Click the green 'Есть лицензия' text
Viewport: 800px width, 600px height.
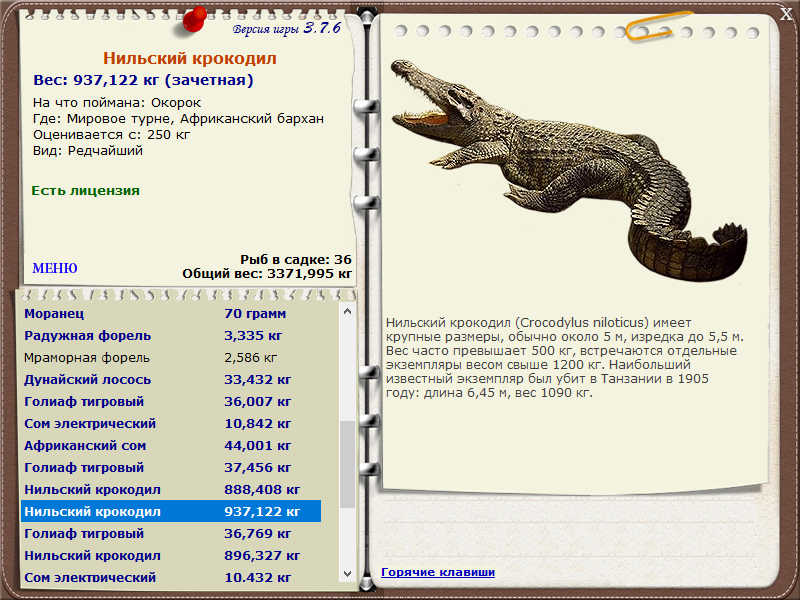pos(85,191)
